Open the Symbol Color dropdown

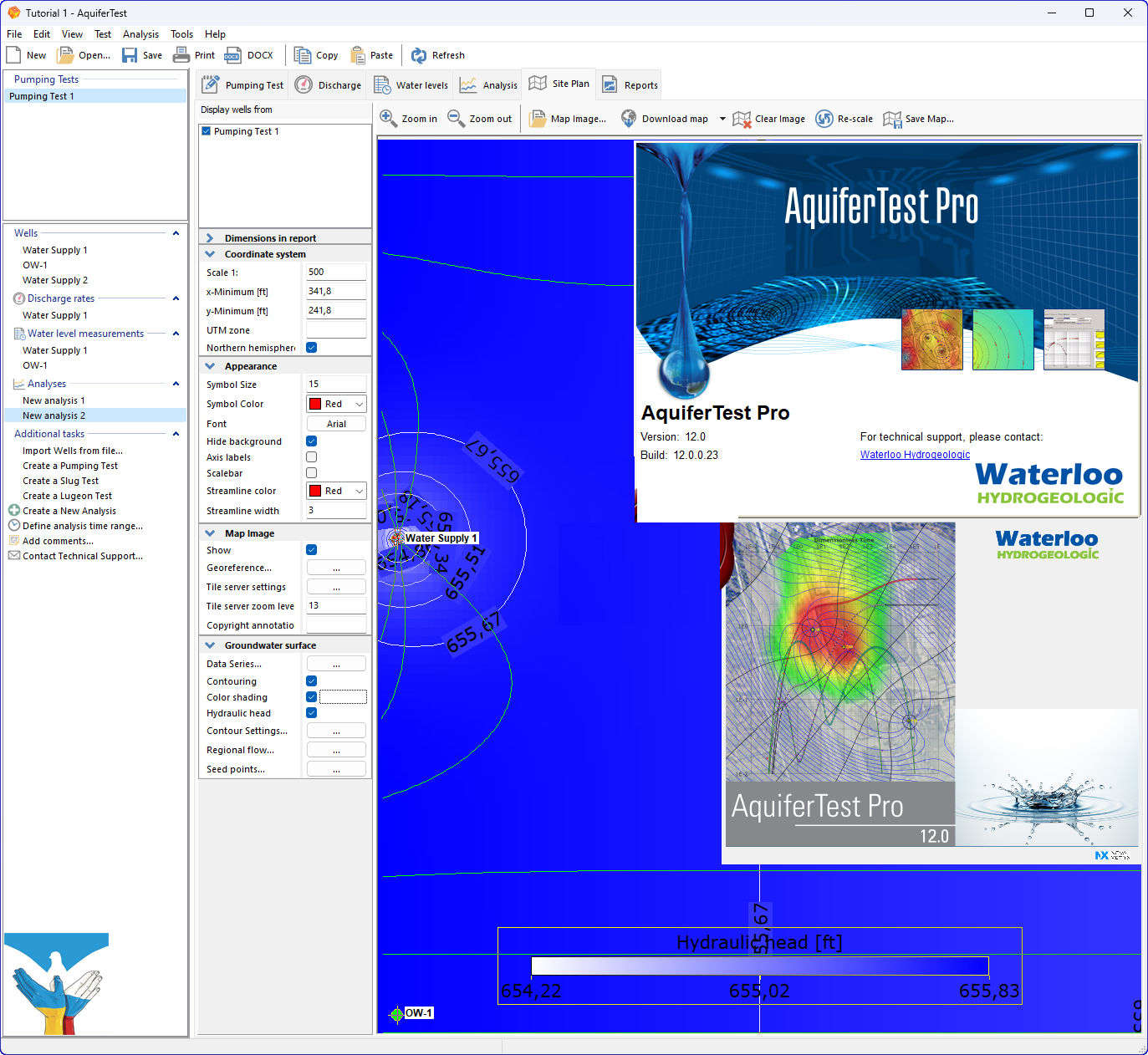360,404
